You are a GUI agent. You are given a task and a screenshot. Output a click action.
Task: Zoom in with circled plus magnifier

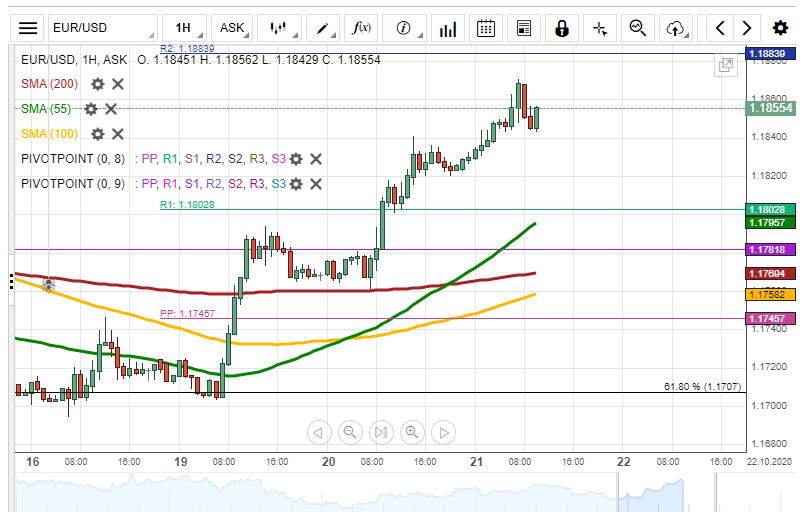point(412,432)
